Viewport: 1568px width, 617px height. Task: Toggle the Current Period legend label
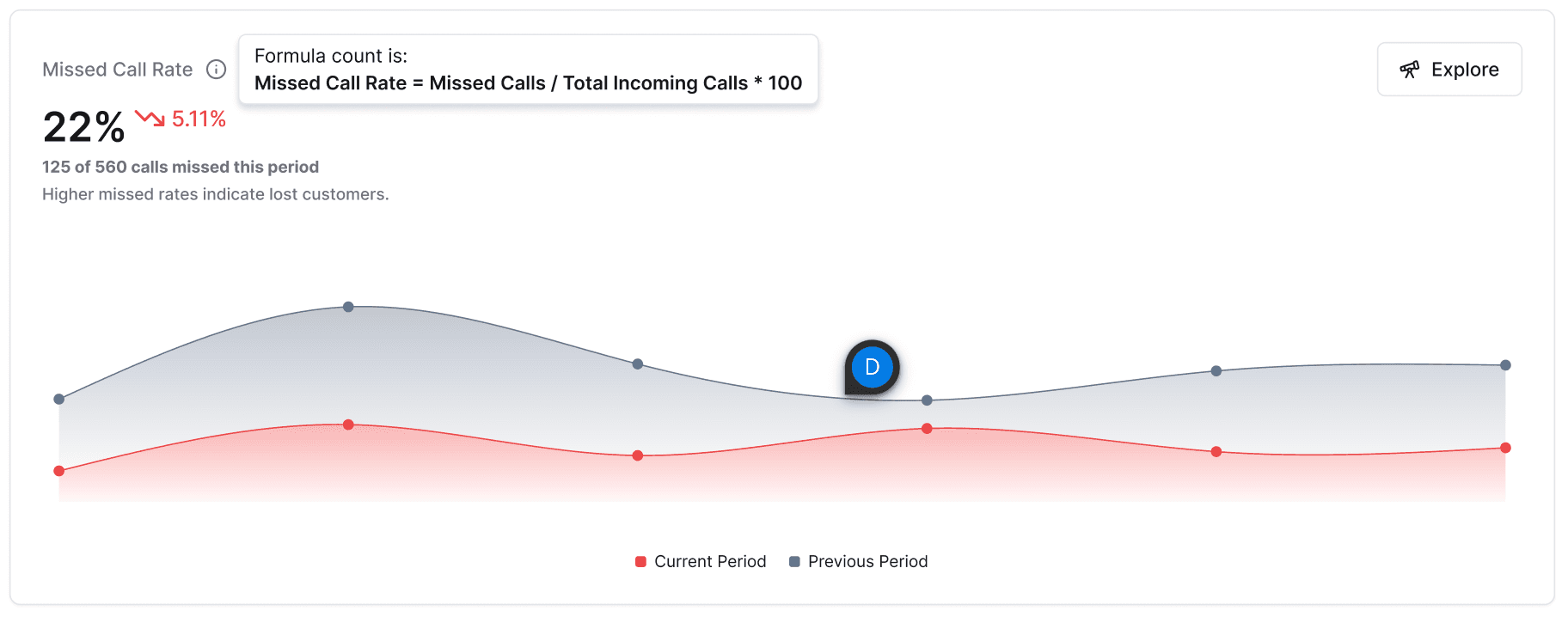[x=710, y=561]
